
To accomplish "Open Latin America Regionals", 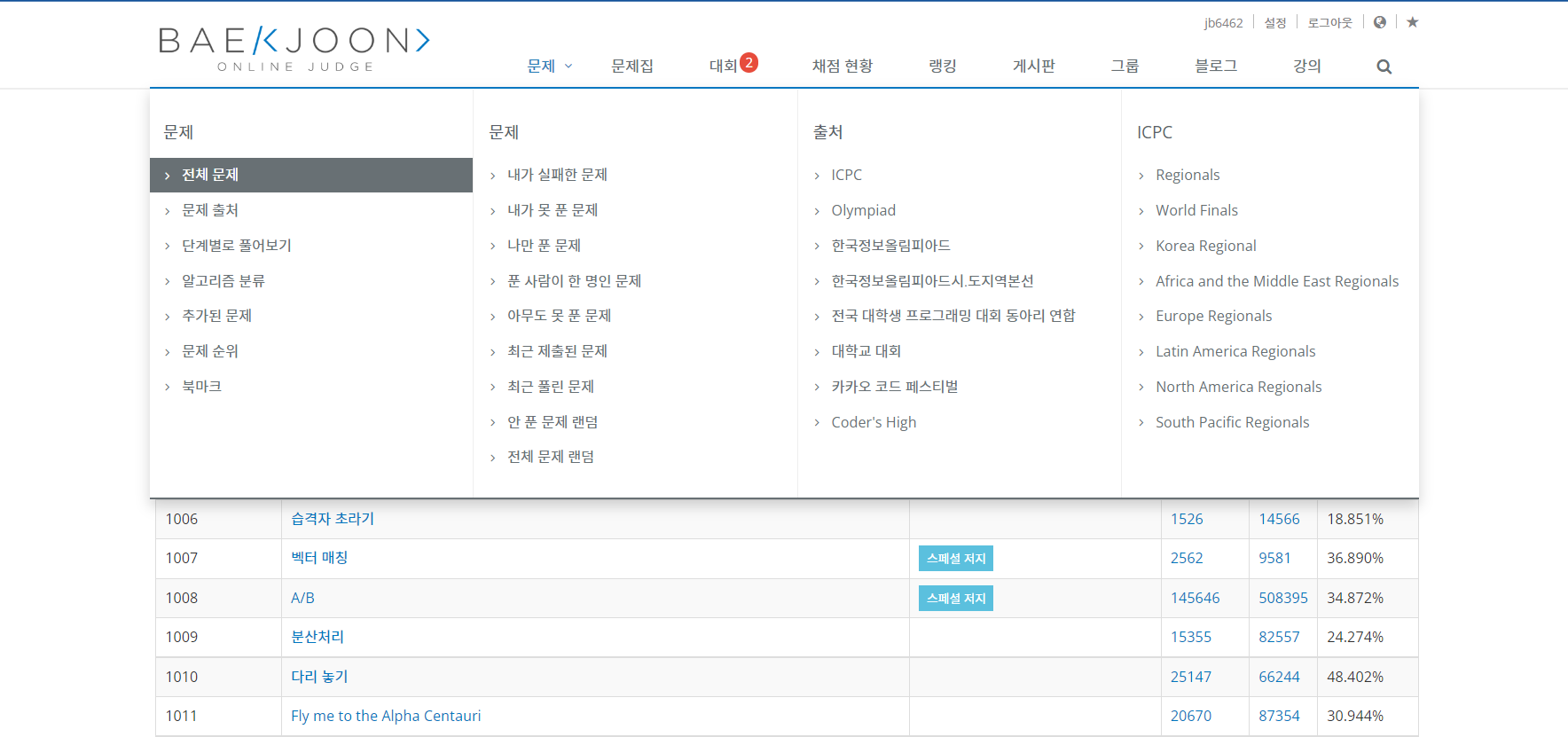I will [1235, 351].
